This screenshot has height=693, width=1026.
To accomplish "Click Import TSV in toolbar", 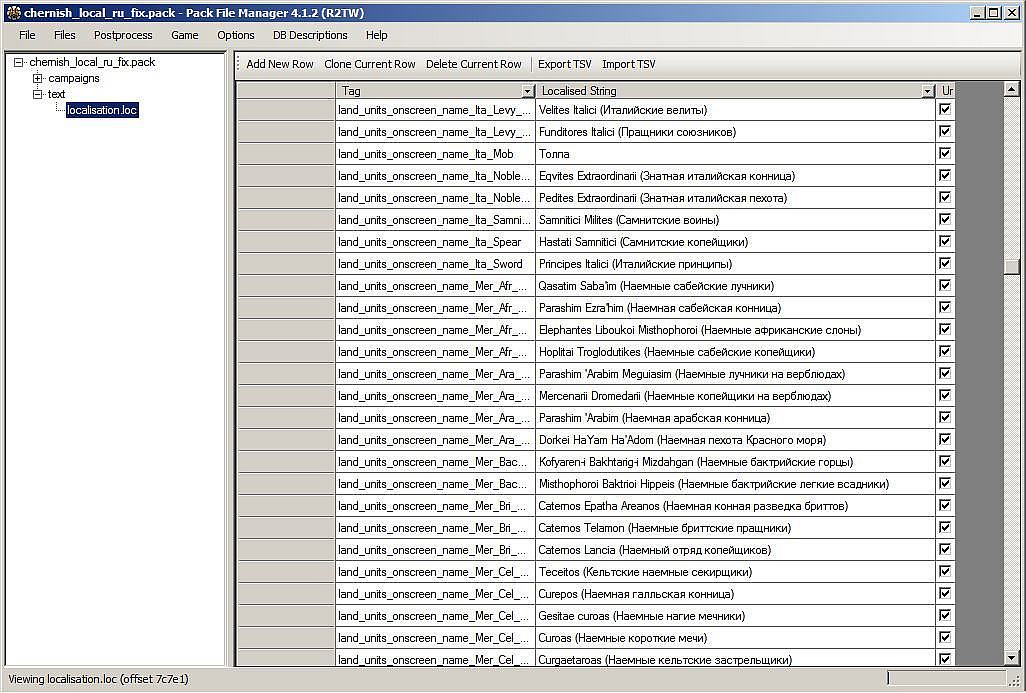I will pyautogui.click(x=629, y=64).
